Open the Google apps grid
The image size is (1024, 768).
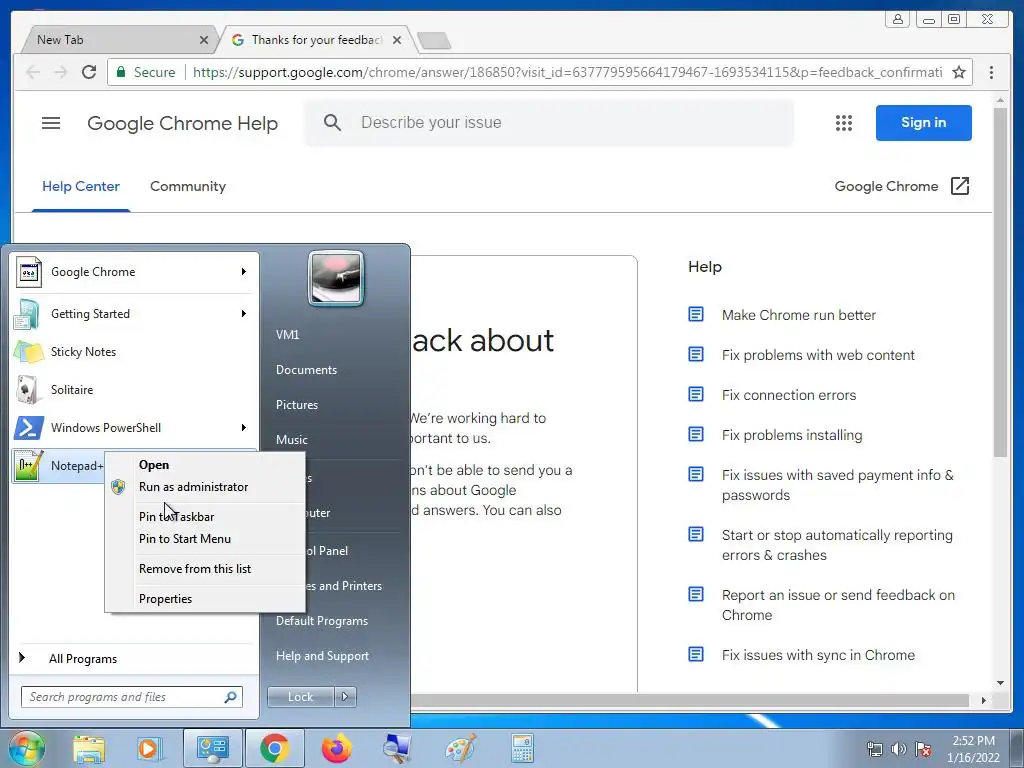844,123
